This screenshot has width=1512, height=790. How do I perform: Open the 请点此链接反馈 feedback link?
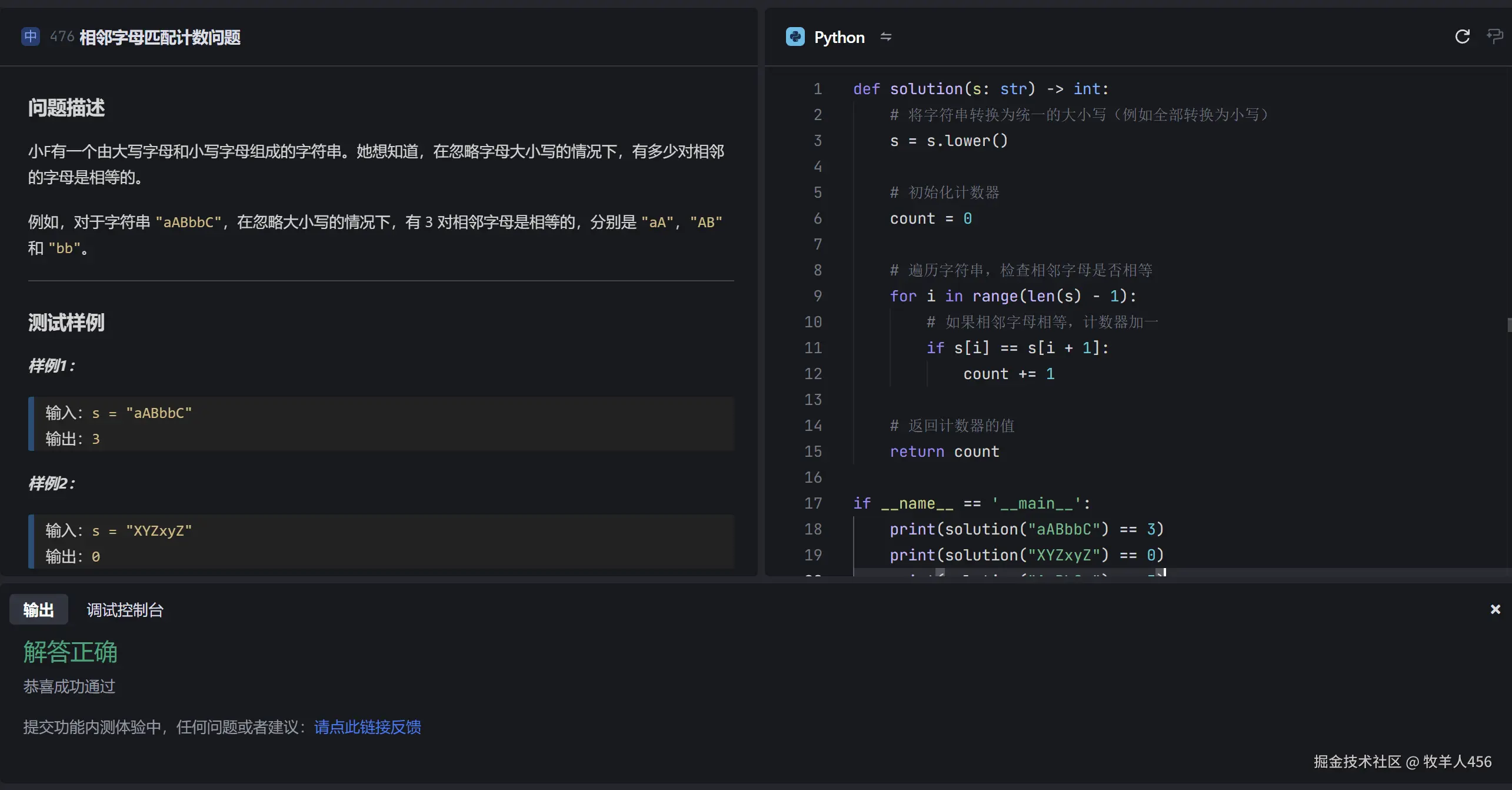click(367, 727)
